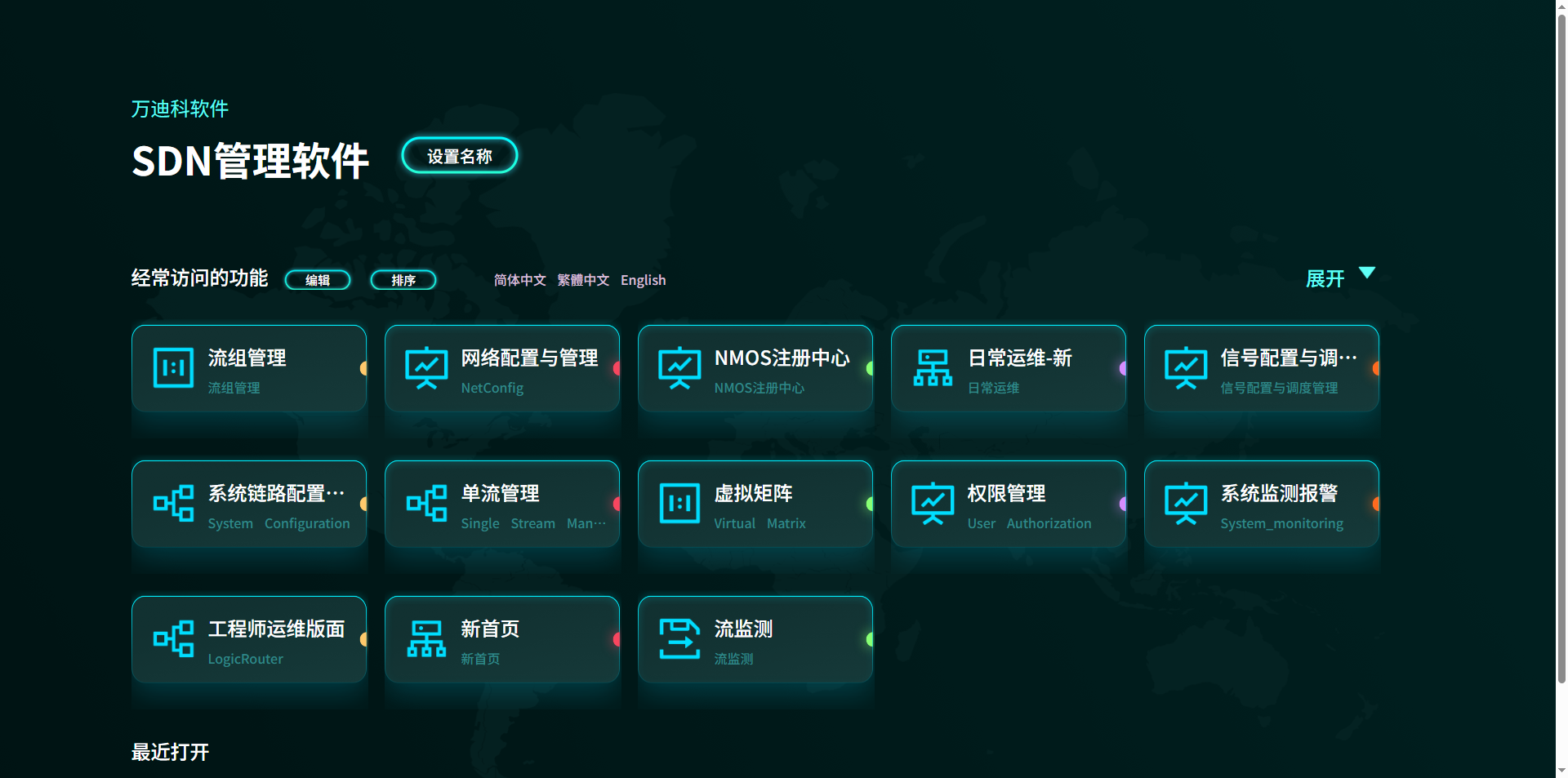Click the scrollbar down arrow on the right

point(1561,768)
